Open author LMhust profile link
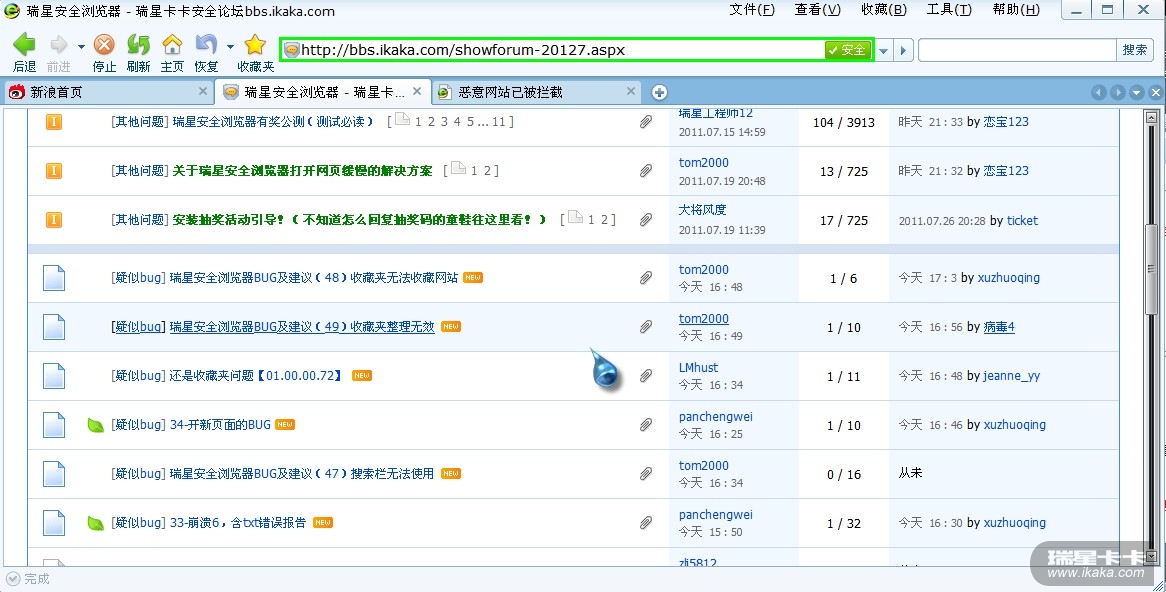The image size is (1166, 592). (698, 367)
